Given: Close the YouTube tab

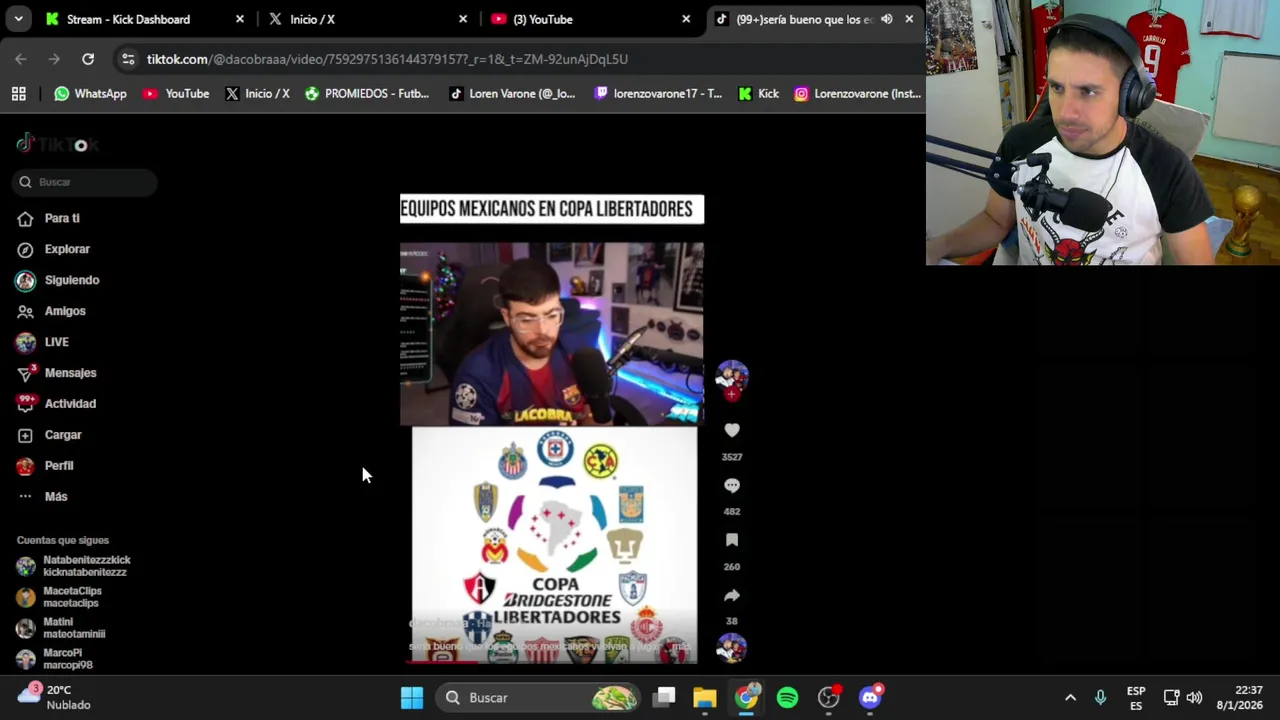Looking at the screenshot, I should coord(686,19).
